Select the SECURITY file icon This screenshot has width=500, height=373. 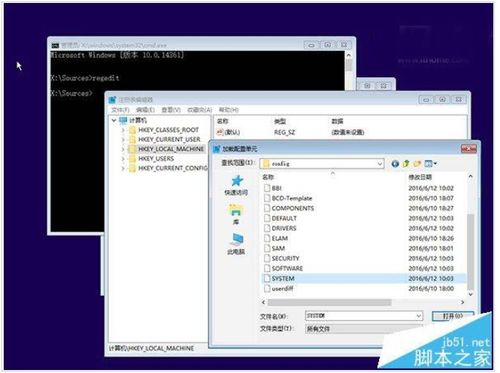pos(267,258)
